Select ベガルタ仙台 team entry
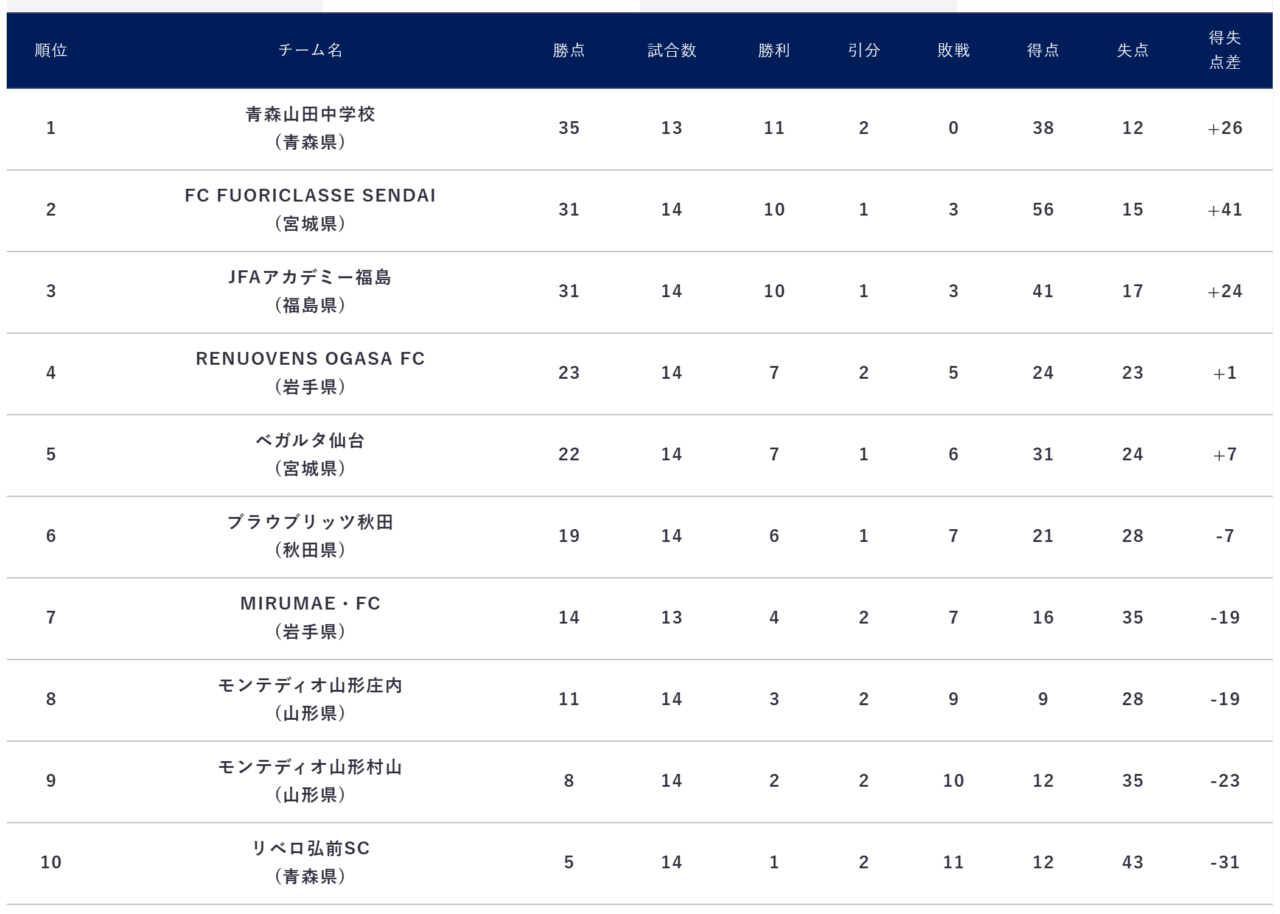The height and width of the screenshot is (914, 1280). click(x=310, y=440)
